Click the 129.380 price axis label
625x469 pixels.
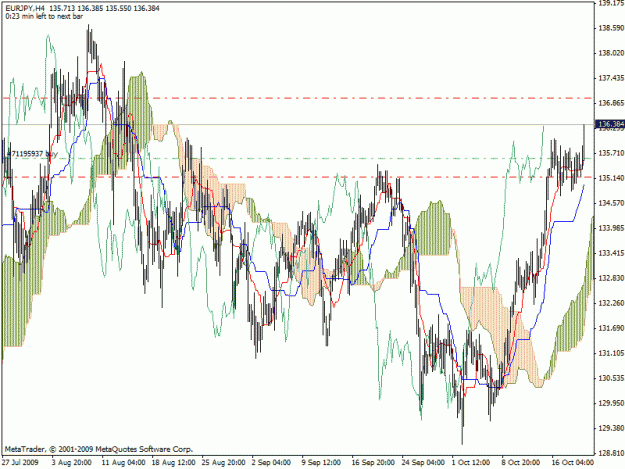coord(611,428)
